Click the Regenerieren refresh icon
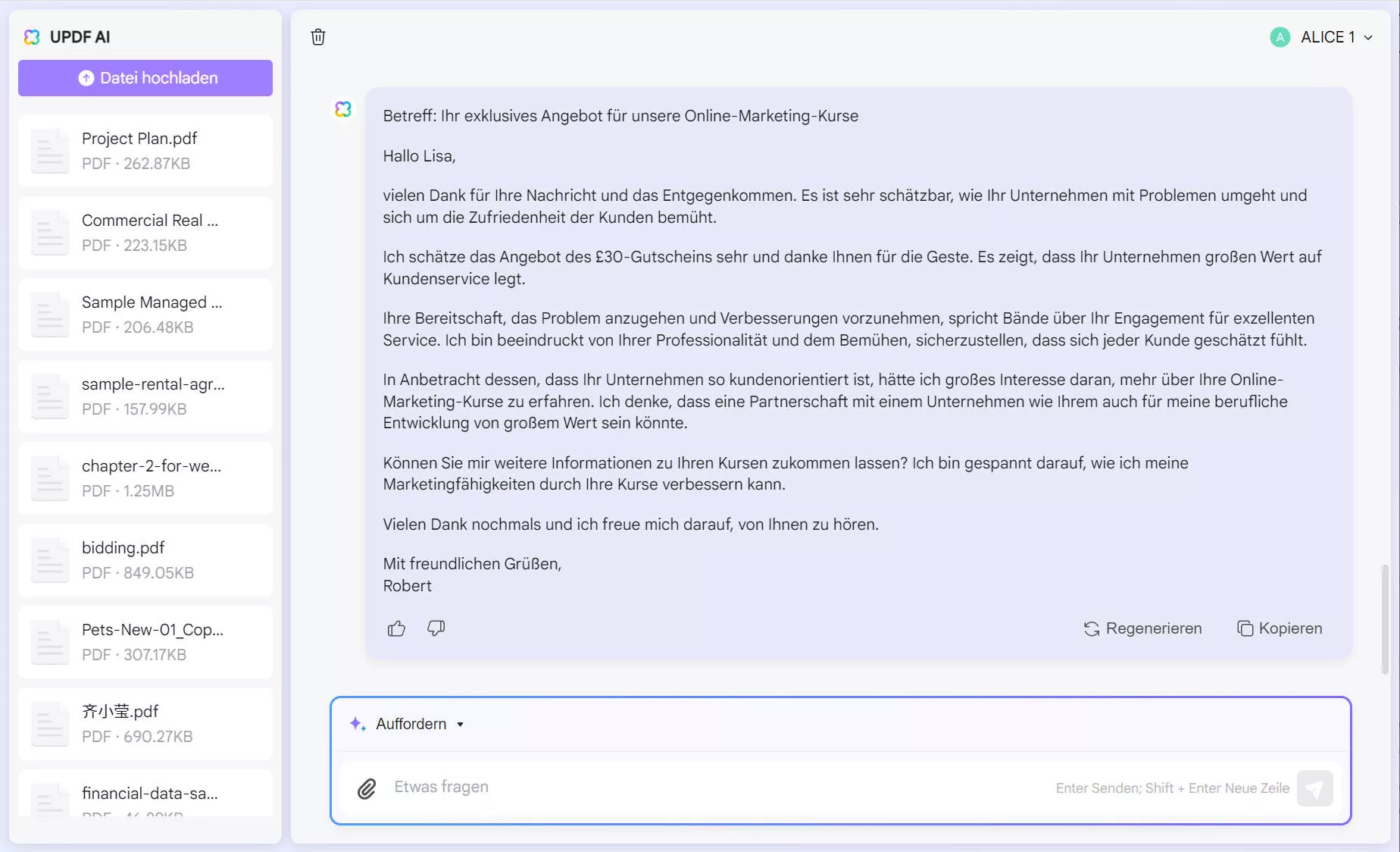1400x852 pixels. (1091, 628)
